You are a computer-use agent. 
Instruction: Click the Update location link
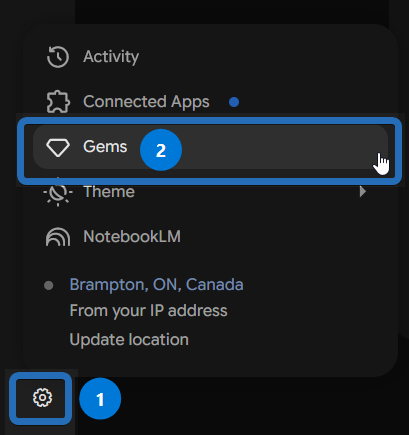pos(129,340)
